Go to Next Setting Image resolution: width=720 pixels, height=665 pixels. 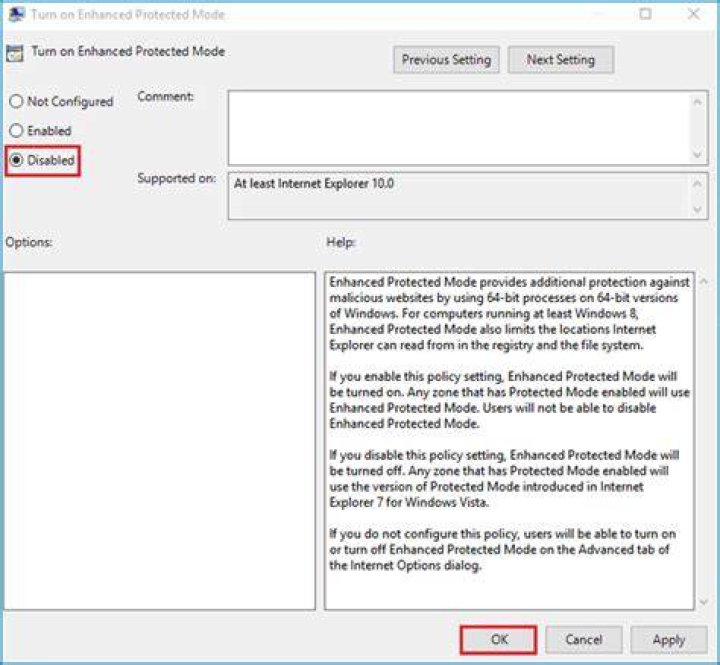[560, 60]
